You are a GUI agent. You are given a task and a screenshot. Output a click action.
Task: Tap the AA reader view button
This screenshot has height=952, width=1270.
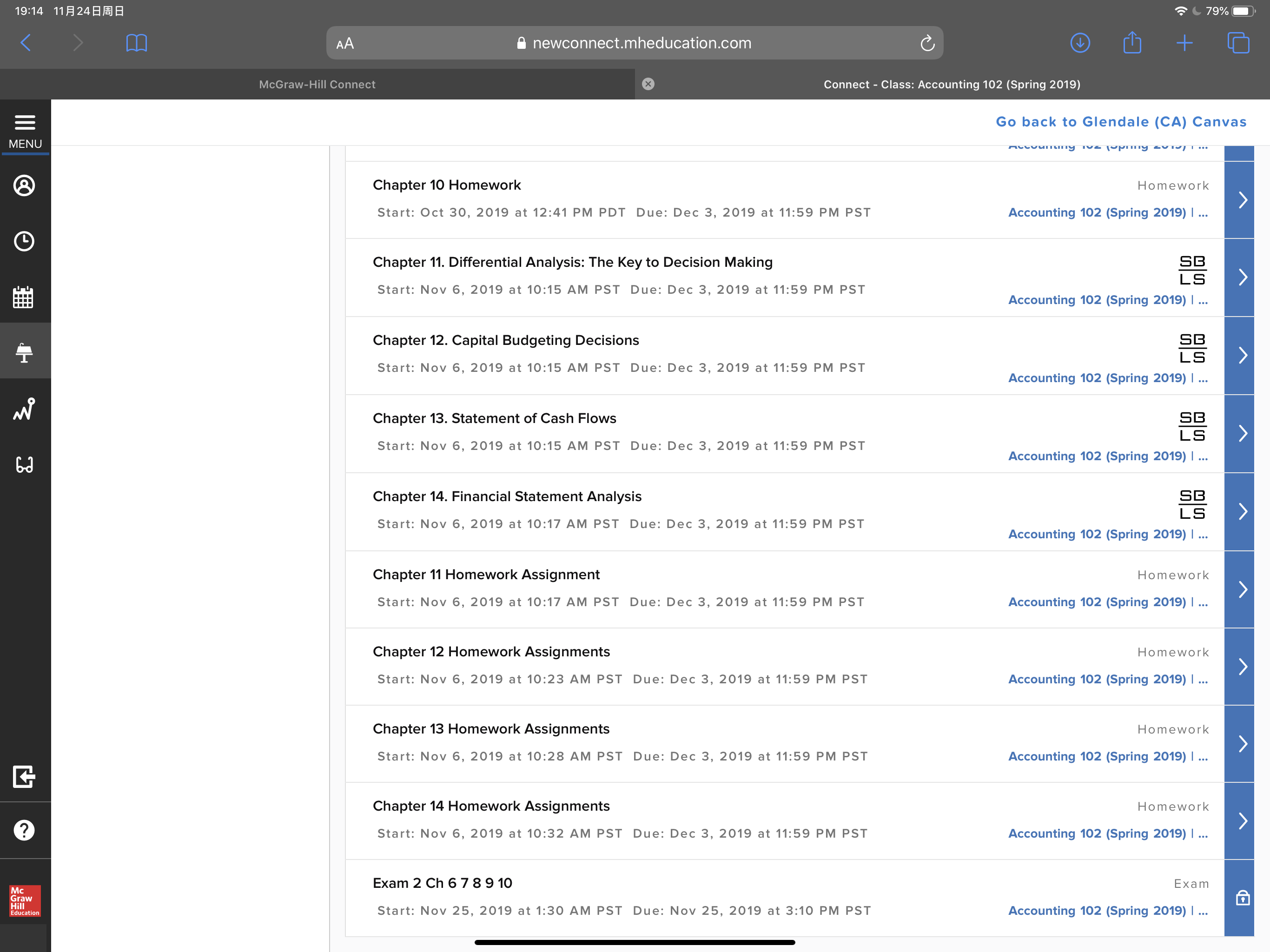(x=345, y=44)
